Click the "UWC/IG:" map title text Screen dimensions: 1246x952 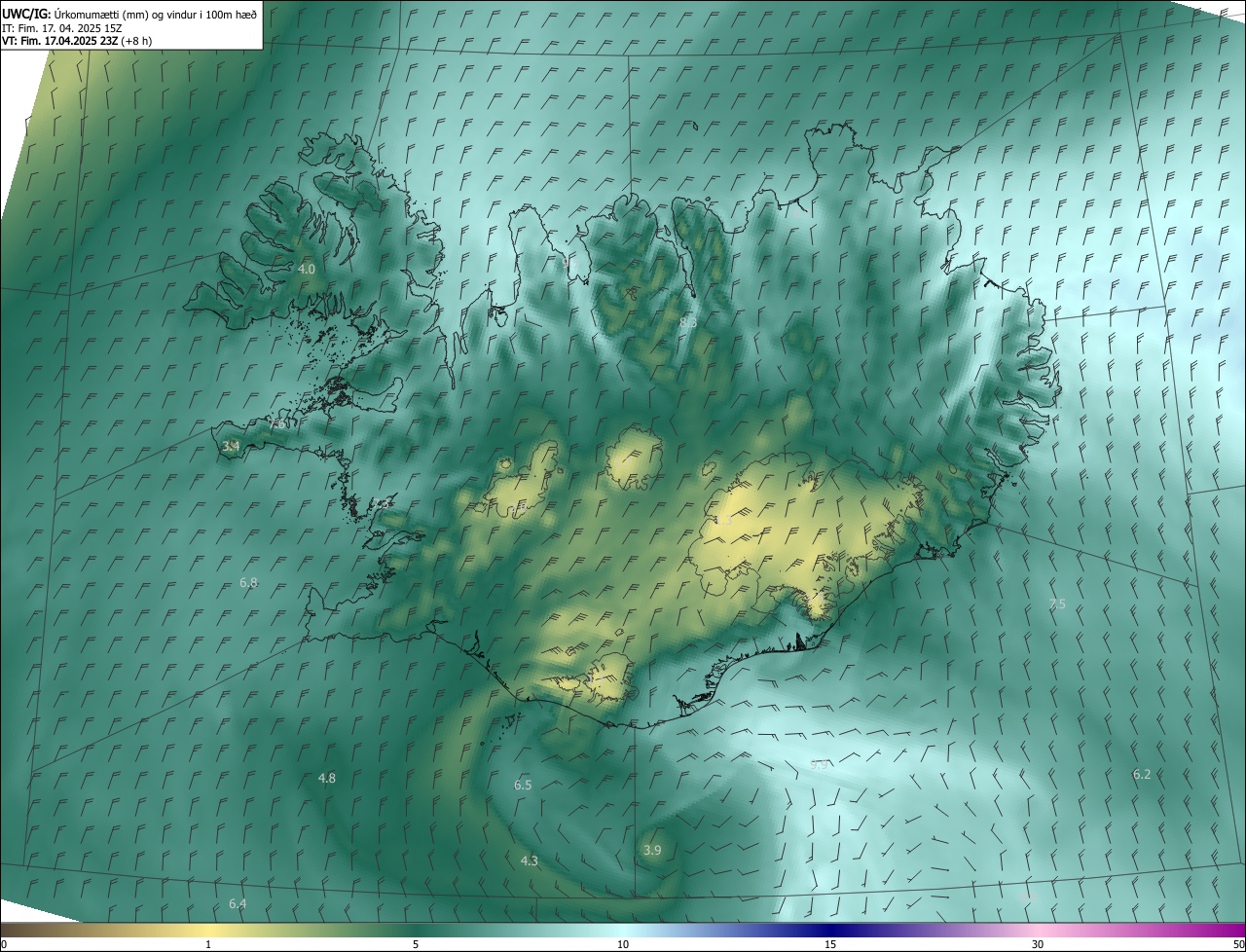coord(25,14)
